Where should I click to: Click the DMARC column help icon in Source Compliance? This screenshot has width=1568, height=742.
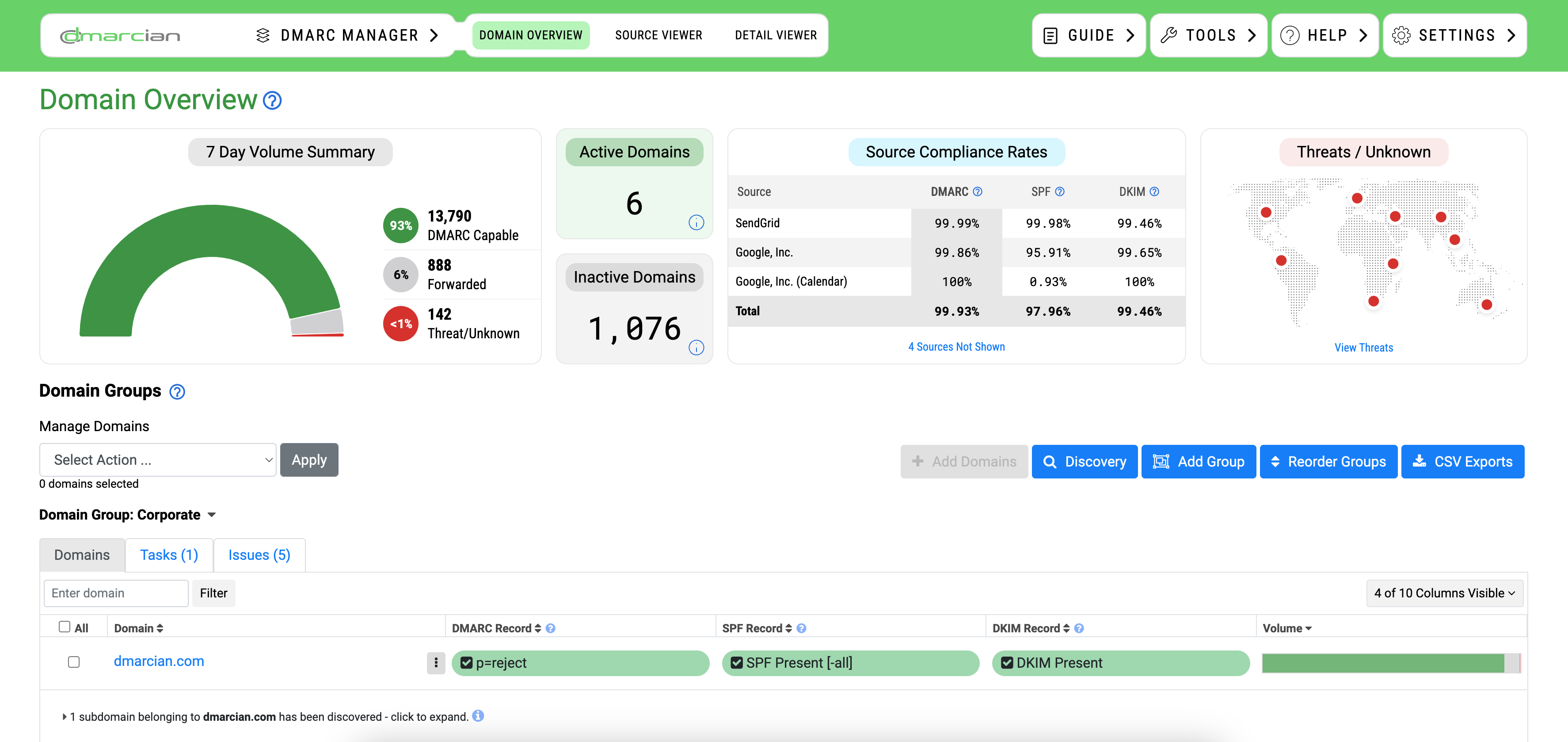pos(977,191)
